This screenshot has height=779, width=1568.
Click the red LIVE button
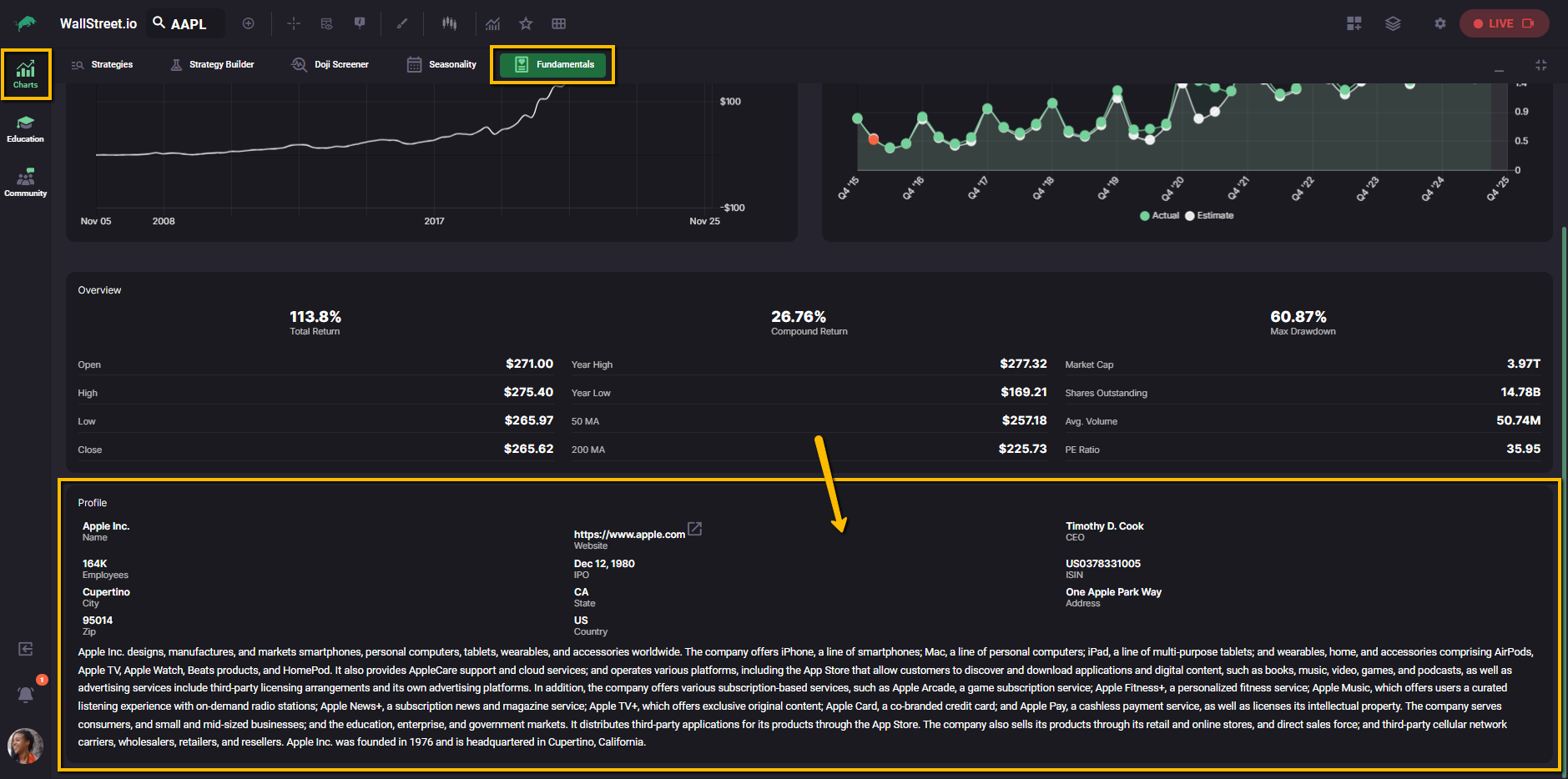[x=1504, y=23]
